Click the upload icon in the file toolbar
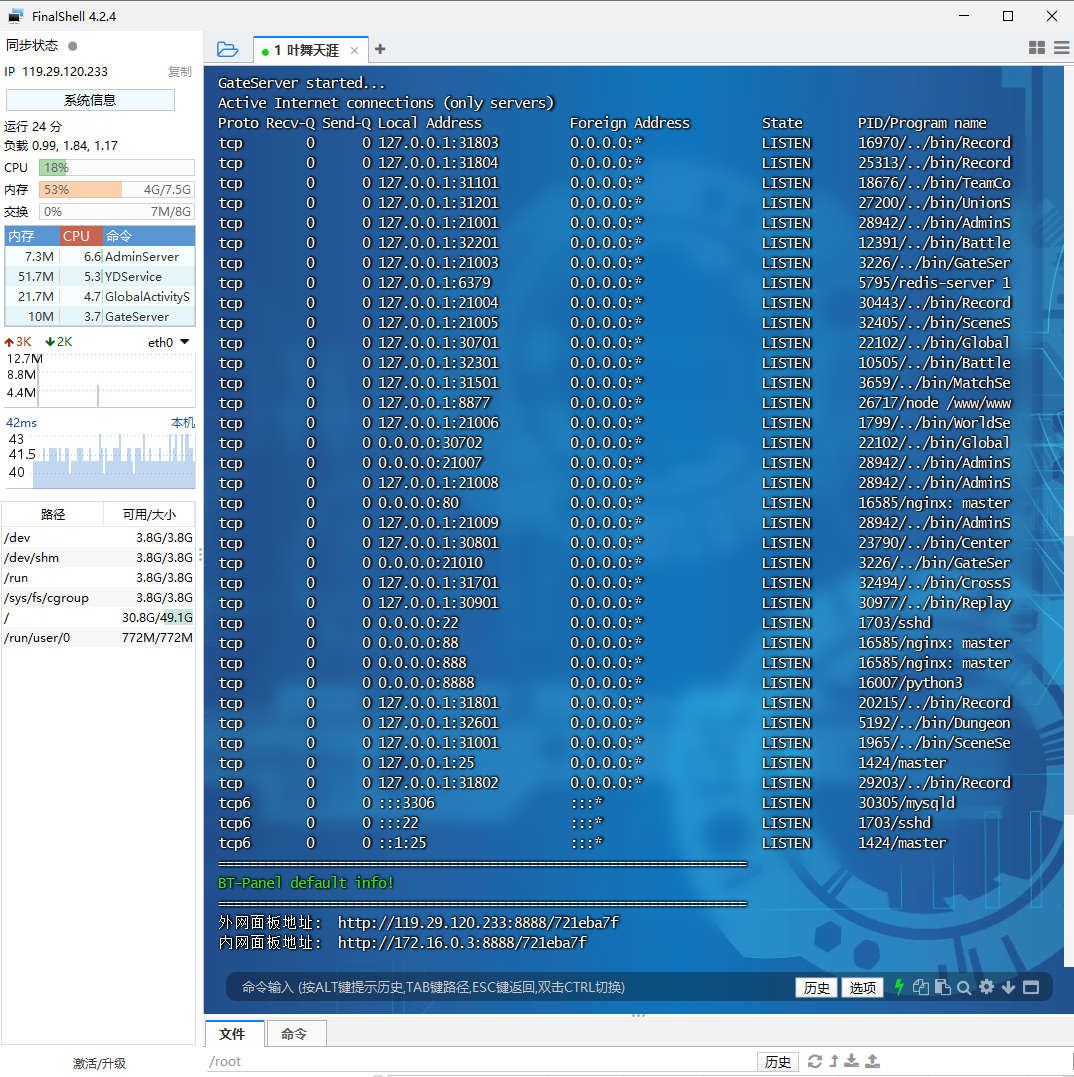The height and width of the screenshot is (1077, 1074). coord(872,1061)
